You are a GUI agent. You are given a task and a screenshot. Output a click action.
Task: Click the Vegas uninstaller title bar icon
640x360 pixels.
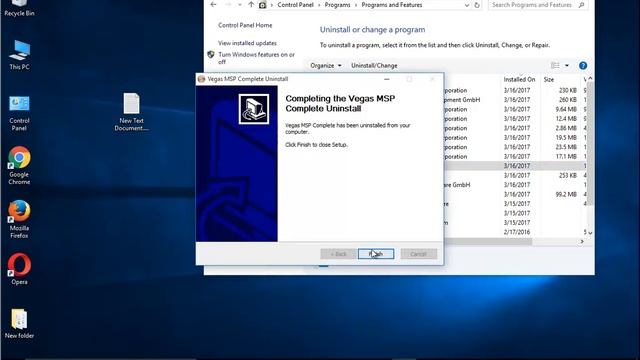(201, 79)
